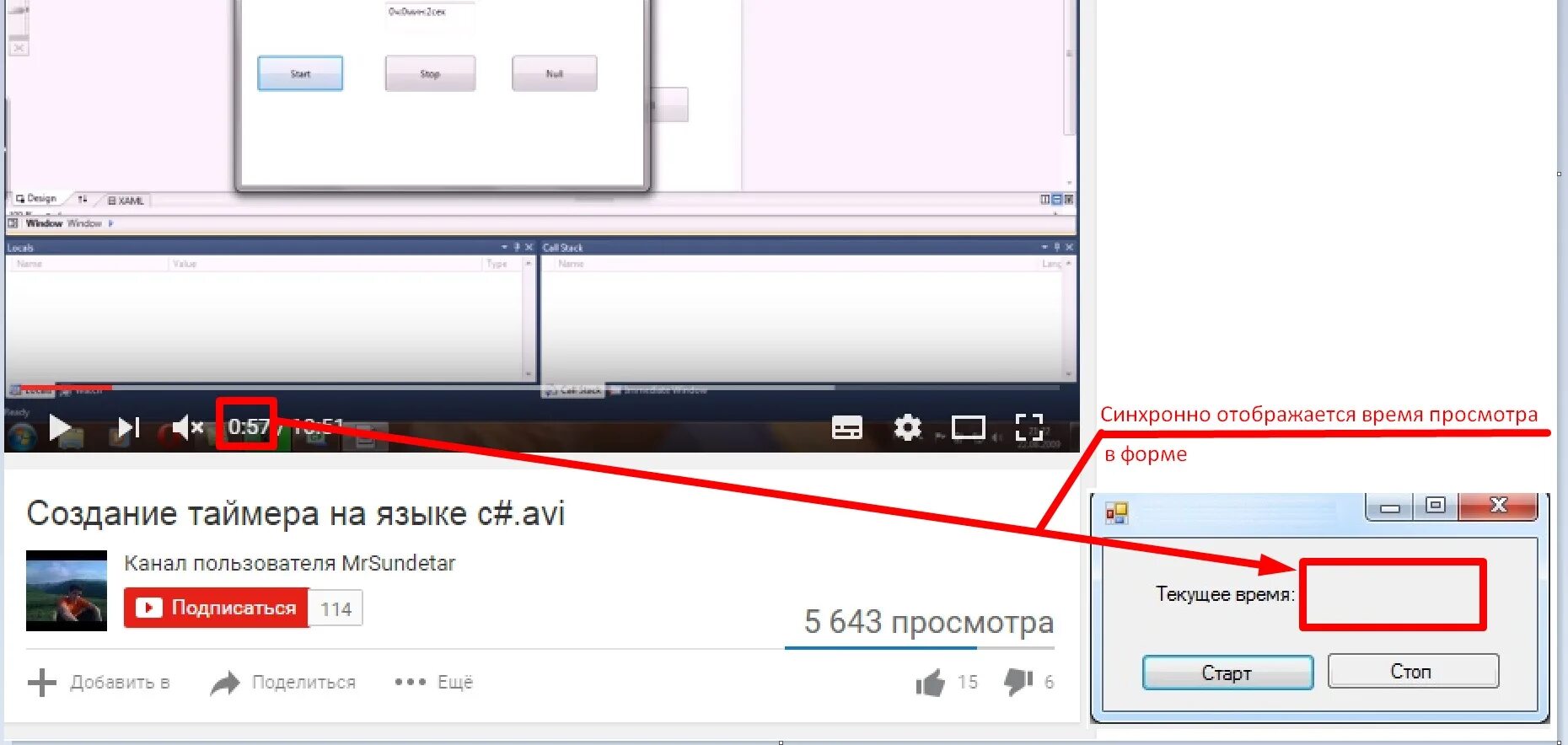Click the 'Текущее время' time field
Viewport: 1568px width, 745px height.
click(x=1393, y=594)
